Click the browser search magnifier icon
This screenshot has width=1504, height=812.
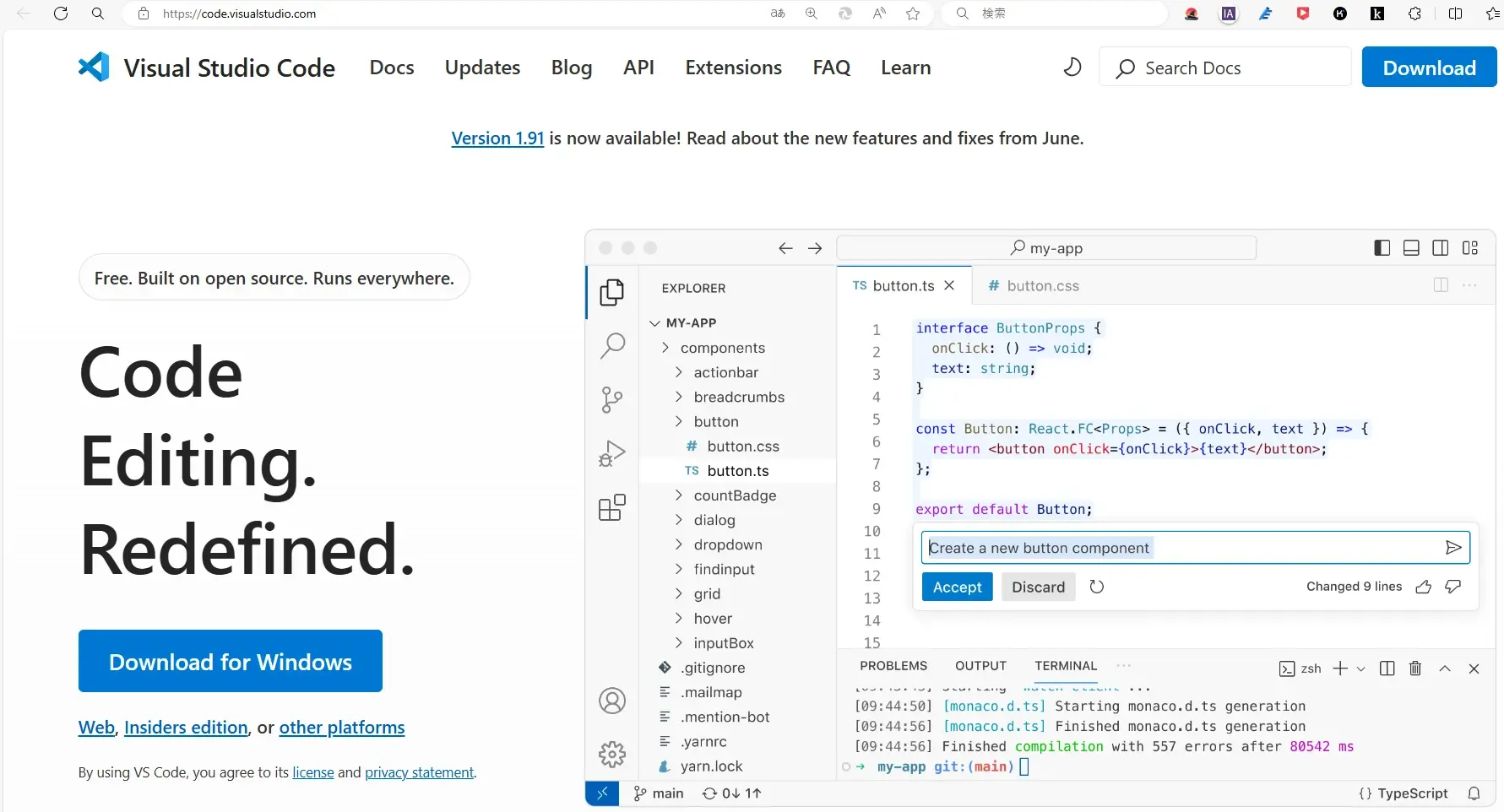click(98, 14)
